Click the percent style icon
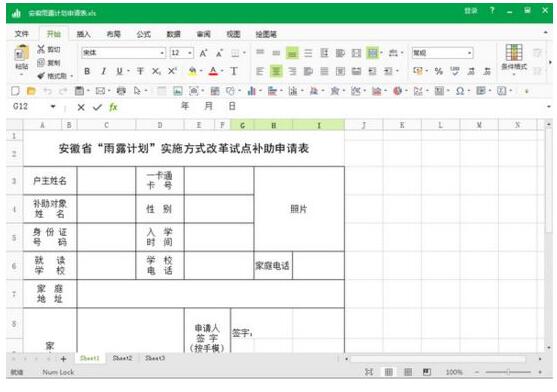557x392 pixels. [439, 71]
